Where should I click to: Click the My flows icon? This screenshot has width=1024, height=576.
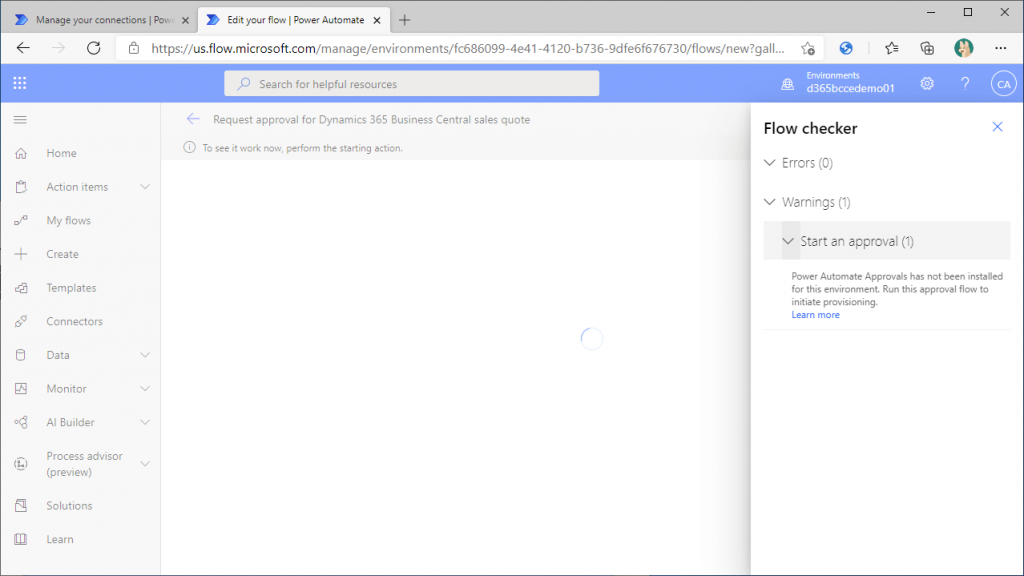tap(21, 220)
